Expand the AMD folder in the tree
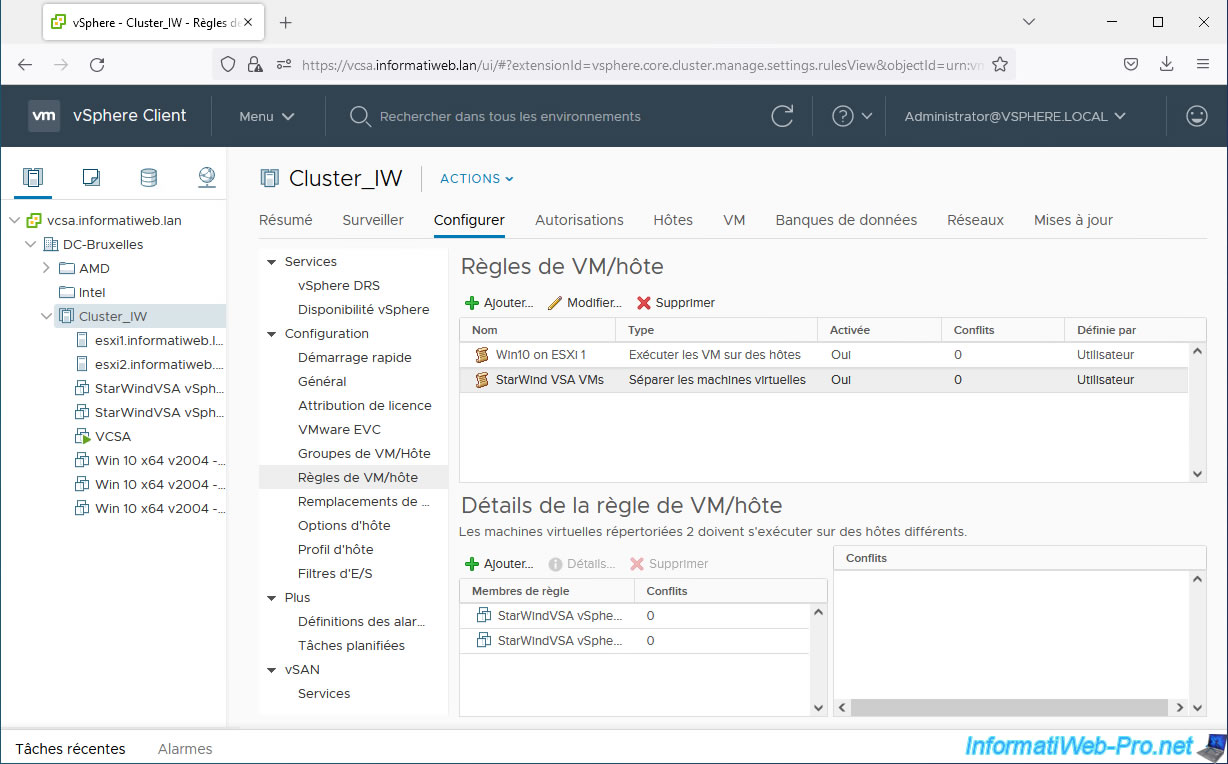The image size is (1228, 764). click(x=46, y=268)
